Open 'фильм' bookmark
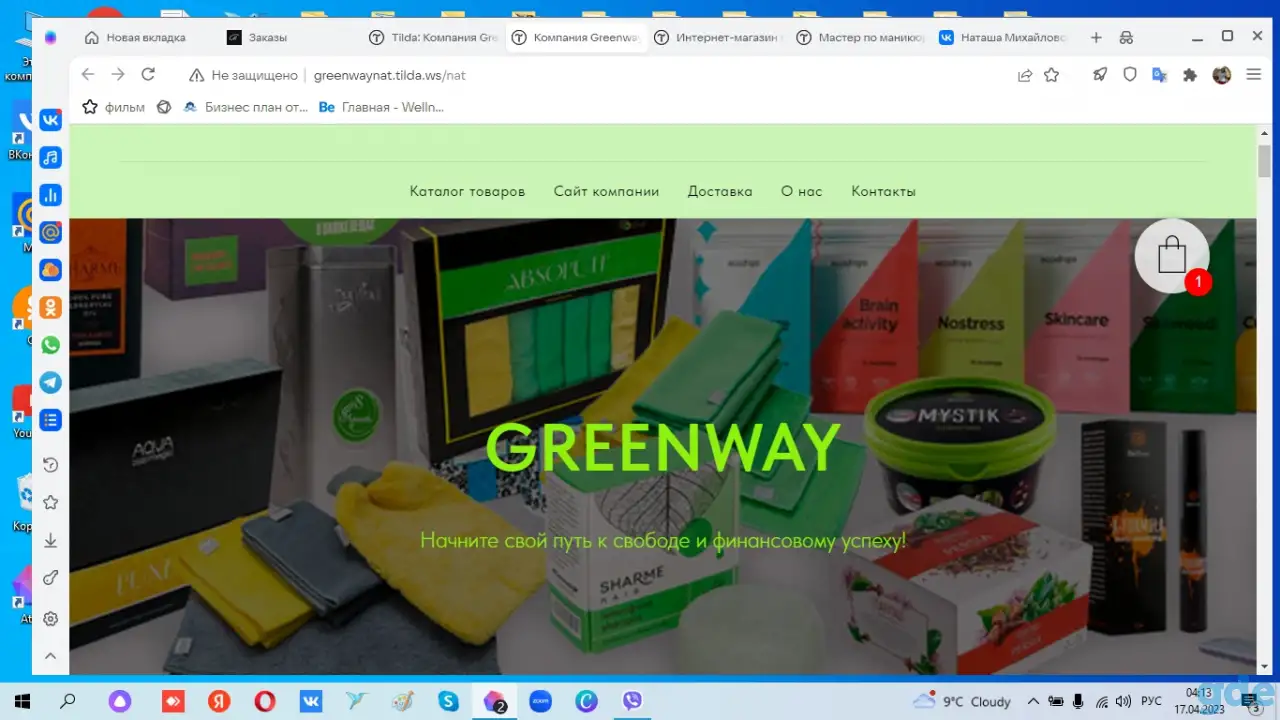Image resolution: width=1280 pixels, height=720 pixels. click(x=113, y=107)
